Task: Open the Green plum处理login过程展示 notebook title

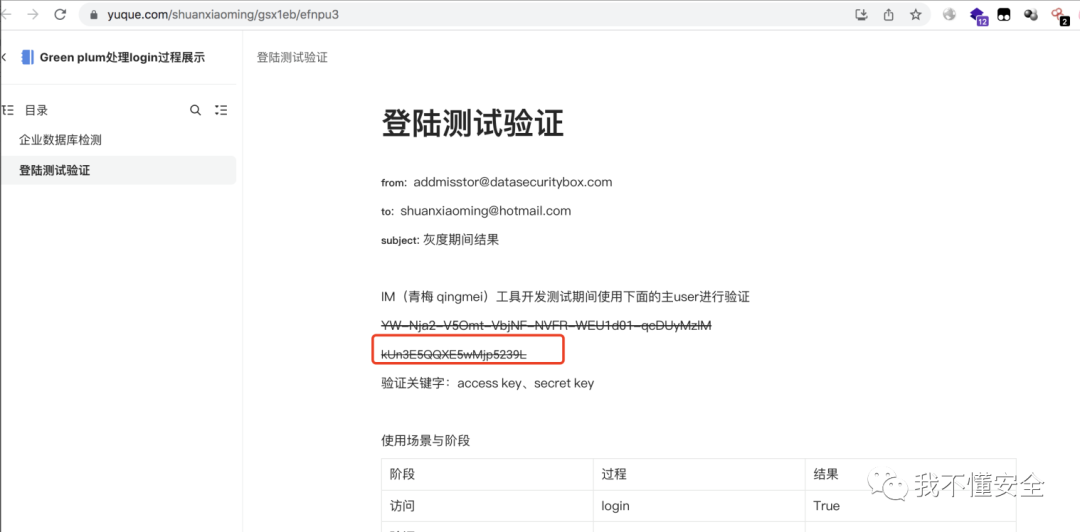Action: [x=122, y=57]
